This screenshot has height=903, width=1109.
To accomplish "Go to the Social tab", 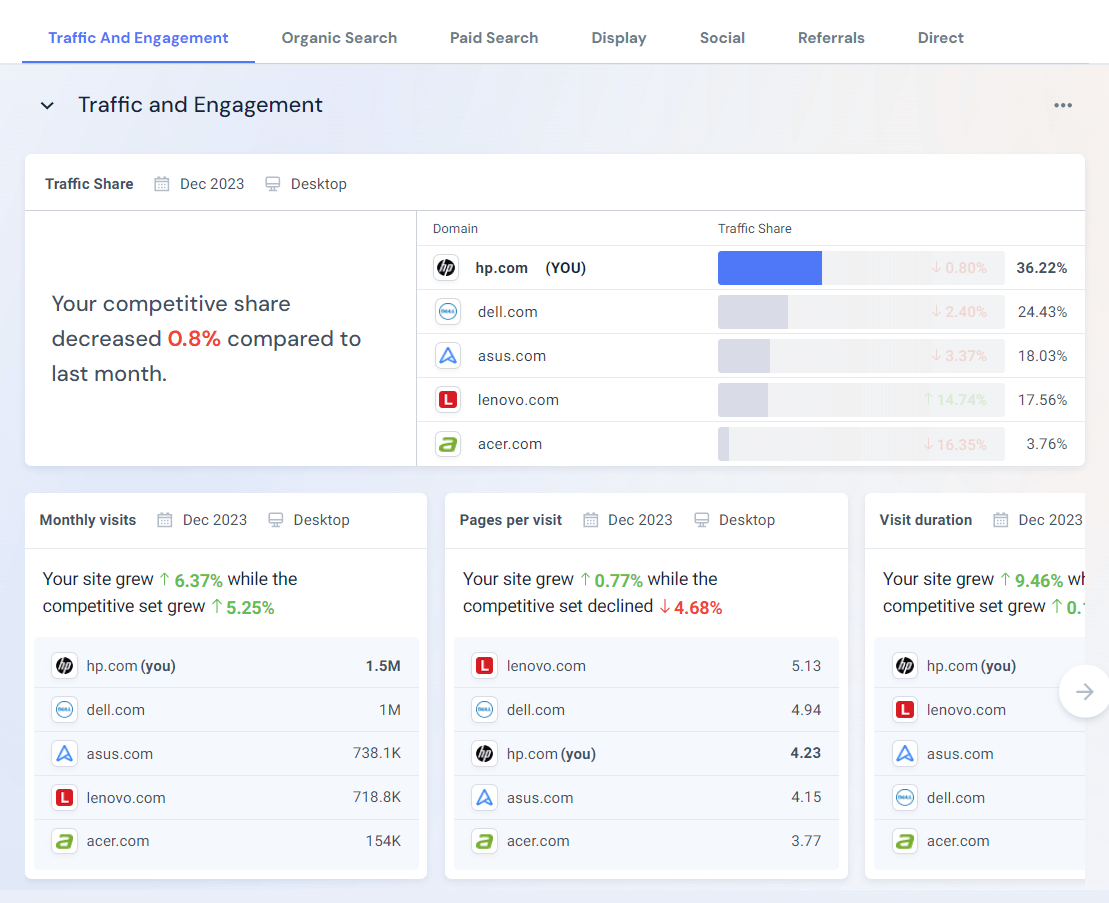I will (x=722, y=38).
